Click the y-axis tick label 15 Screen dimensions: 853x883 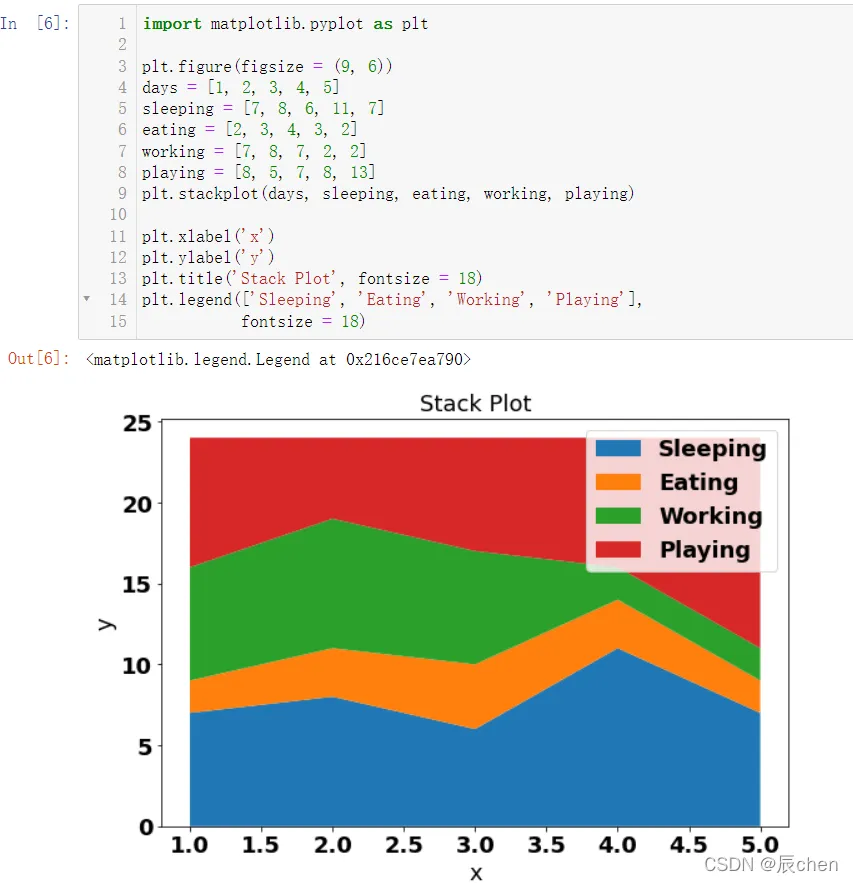coord(138,585)
